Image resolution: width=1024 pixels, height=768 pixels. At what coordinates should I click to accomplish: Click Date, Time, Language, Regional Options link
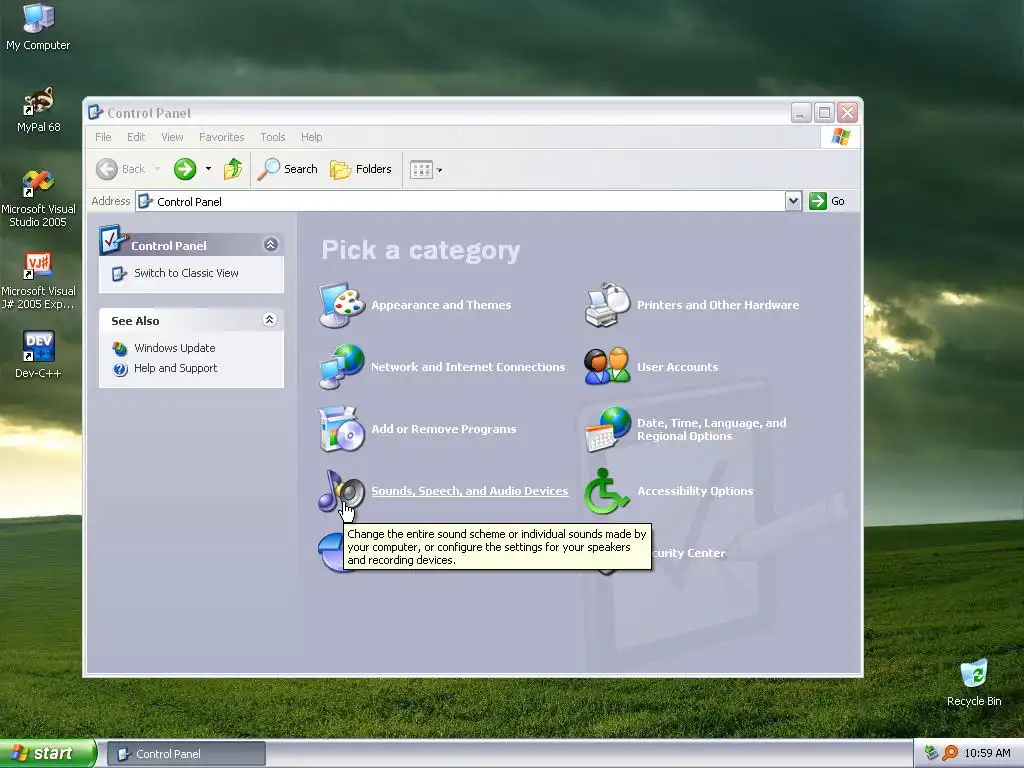pyautogui.click(x=712, y=430)
